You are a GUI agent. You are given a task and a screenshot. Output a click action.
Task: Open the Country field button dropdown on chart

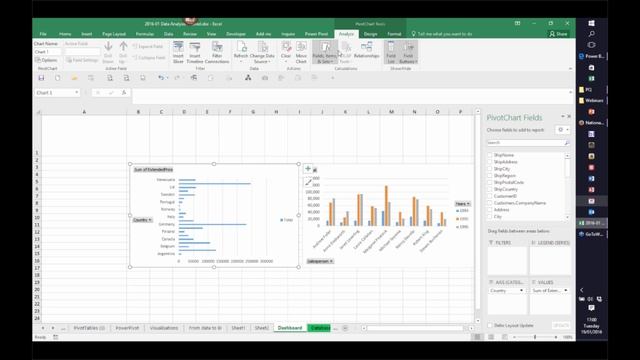tap(142, 220)
